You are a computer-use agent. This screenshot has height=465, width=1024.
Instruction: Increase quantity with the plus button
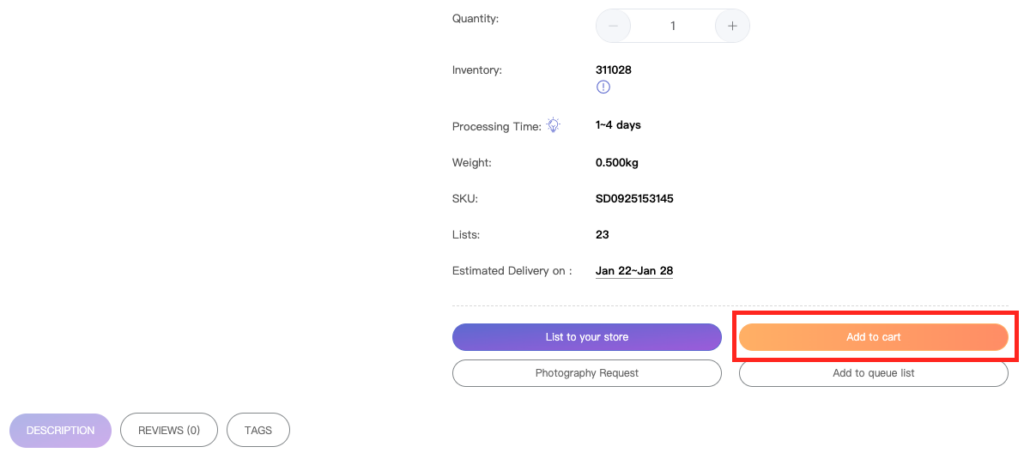point(732,26)
